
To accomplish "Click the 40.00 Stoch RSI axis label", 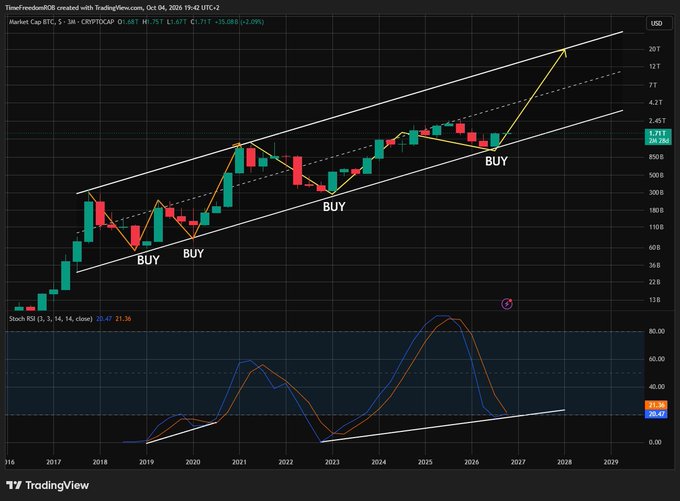I will coord(657,386).
